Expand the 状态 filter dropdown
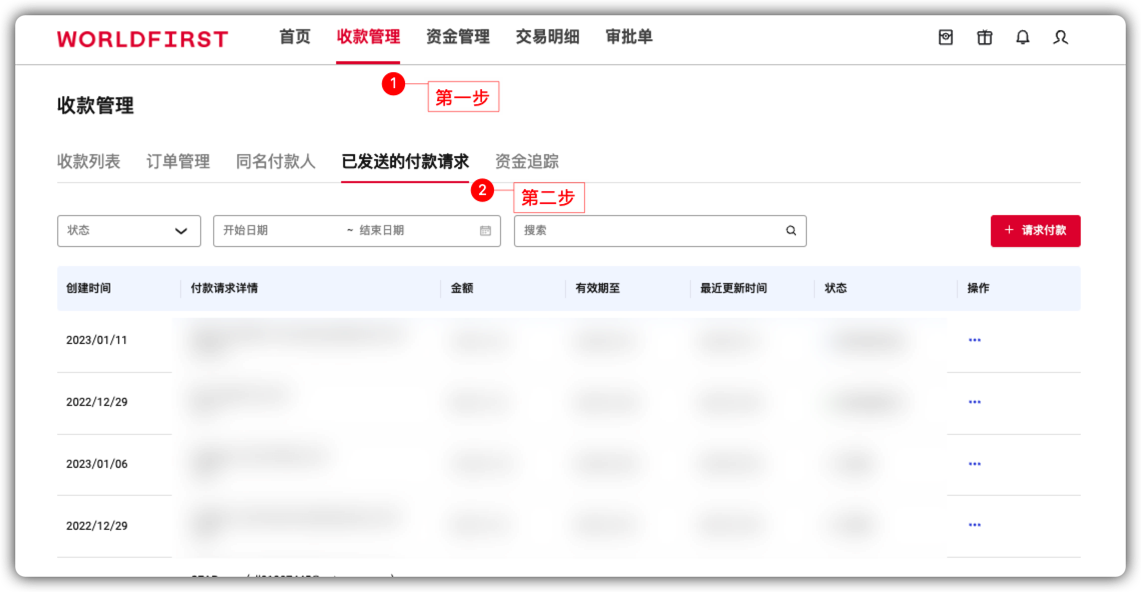1141x592 pixels. point(129,231)
